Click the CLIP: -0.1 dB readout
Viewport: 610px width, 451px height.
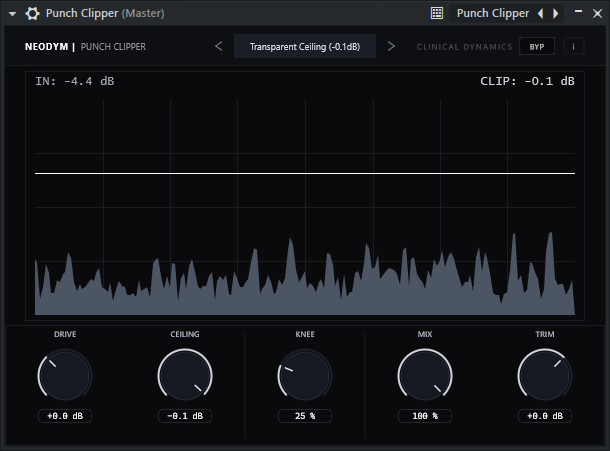coord(527,81)
